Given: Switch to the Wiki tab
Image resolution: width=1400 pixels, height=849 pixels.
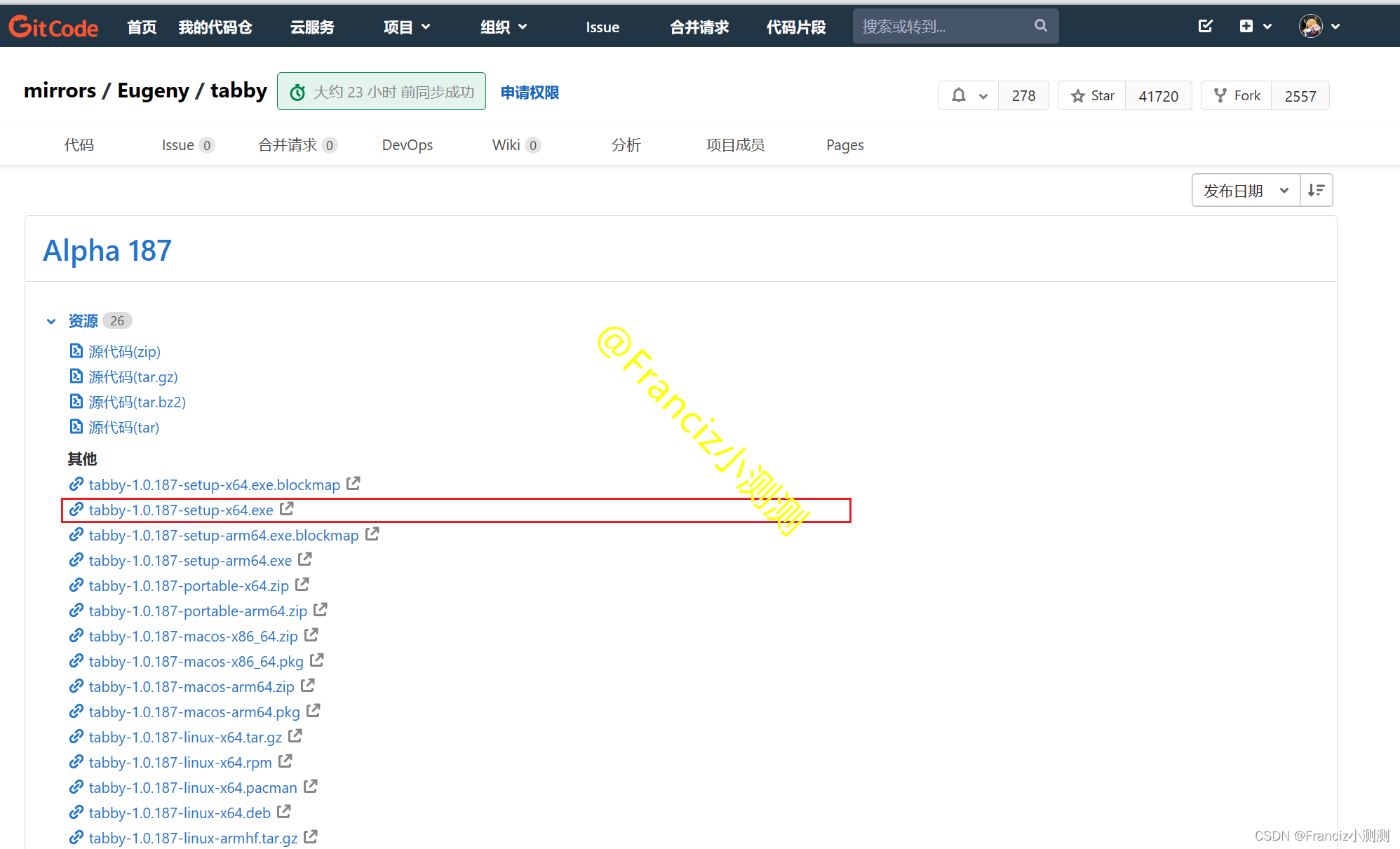Looking at the screenshot, I should [516, 144].
